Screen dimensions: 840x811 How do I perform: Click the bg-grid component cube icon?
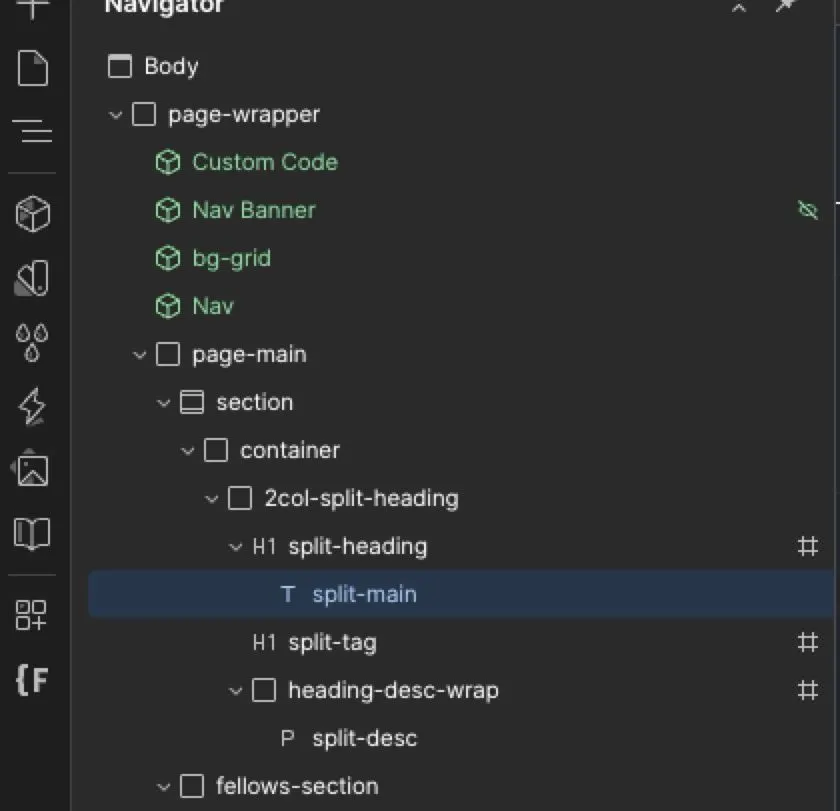coord(168,258)
